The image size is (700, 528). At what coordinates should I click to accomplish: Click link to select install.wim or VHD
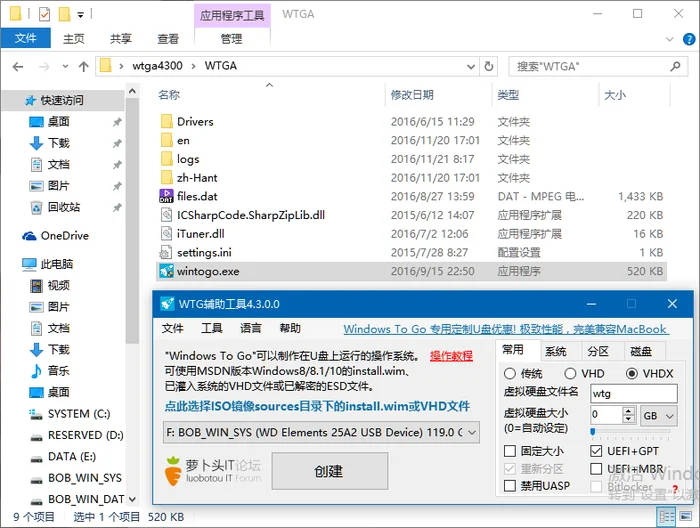click(x=317, y=406)
